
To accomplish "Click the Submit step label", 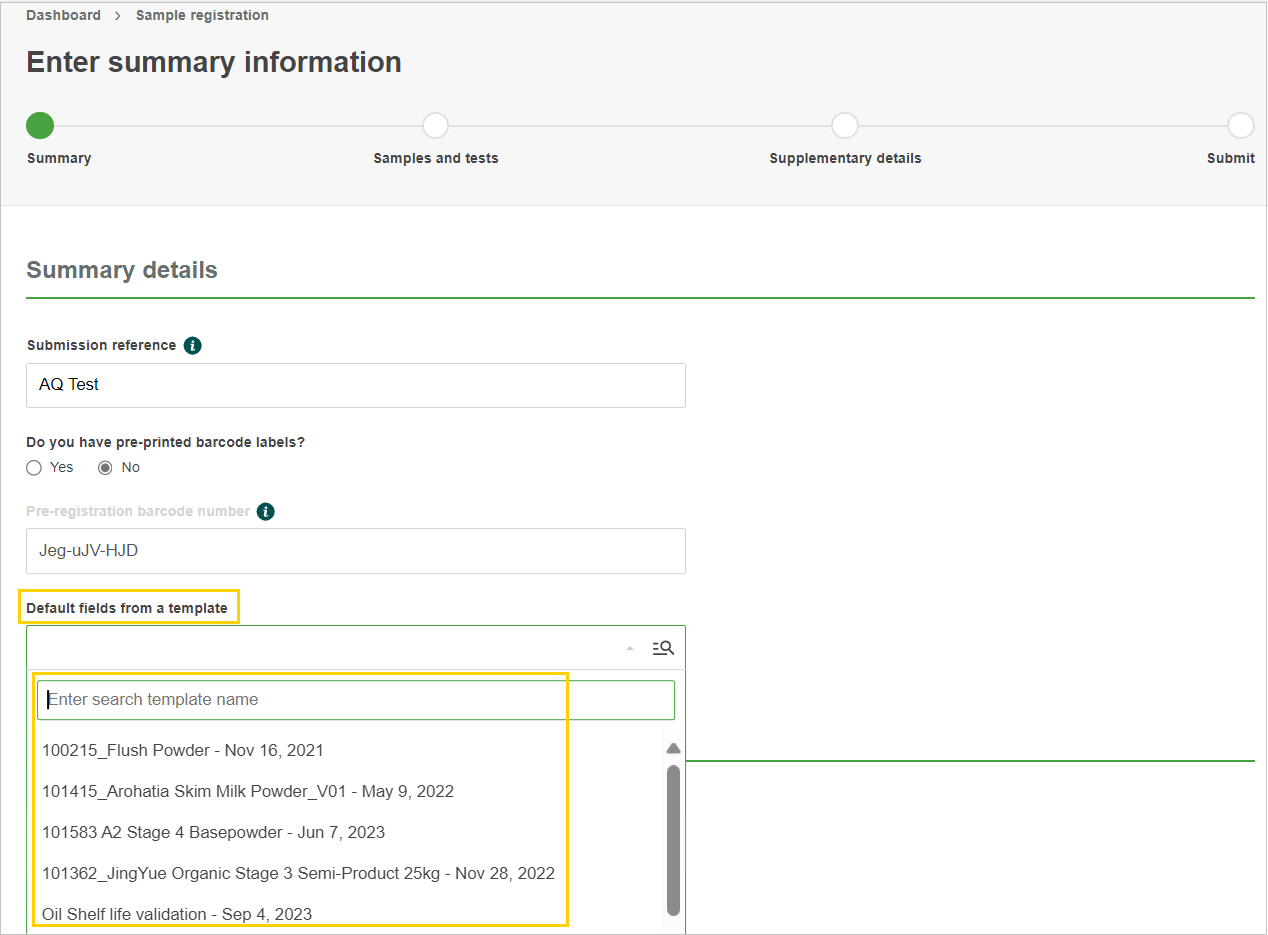I will point(1231,158).
